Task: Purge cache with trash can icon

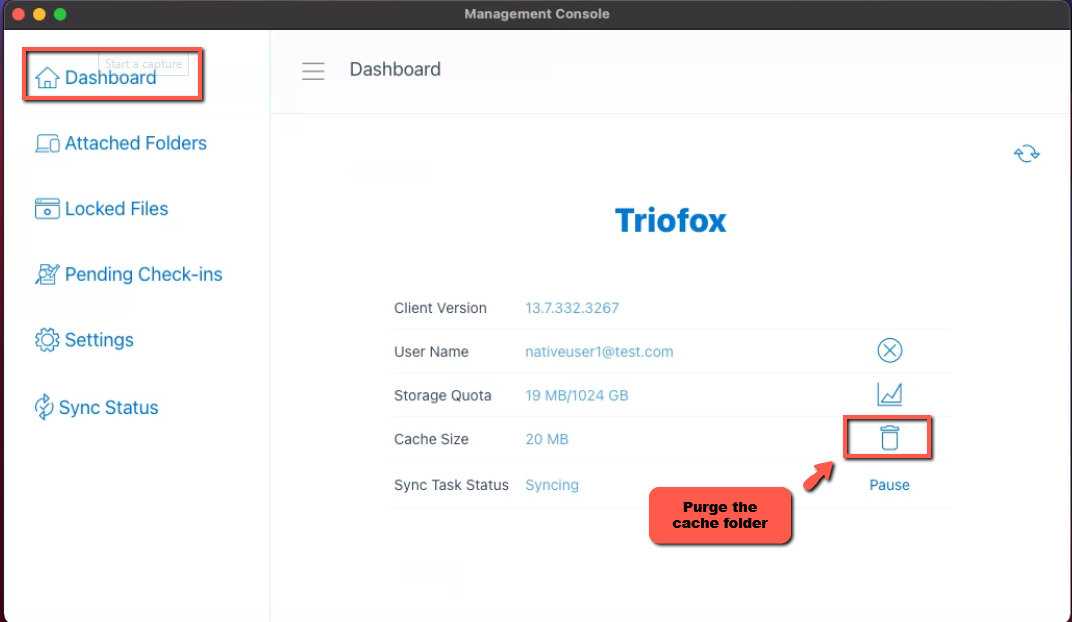Action: pos(889,438)
